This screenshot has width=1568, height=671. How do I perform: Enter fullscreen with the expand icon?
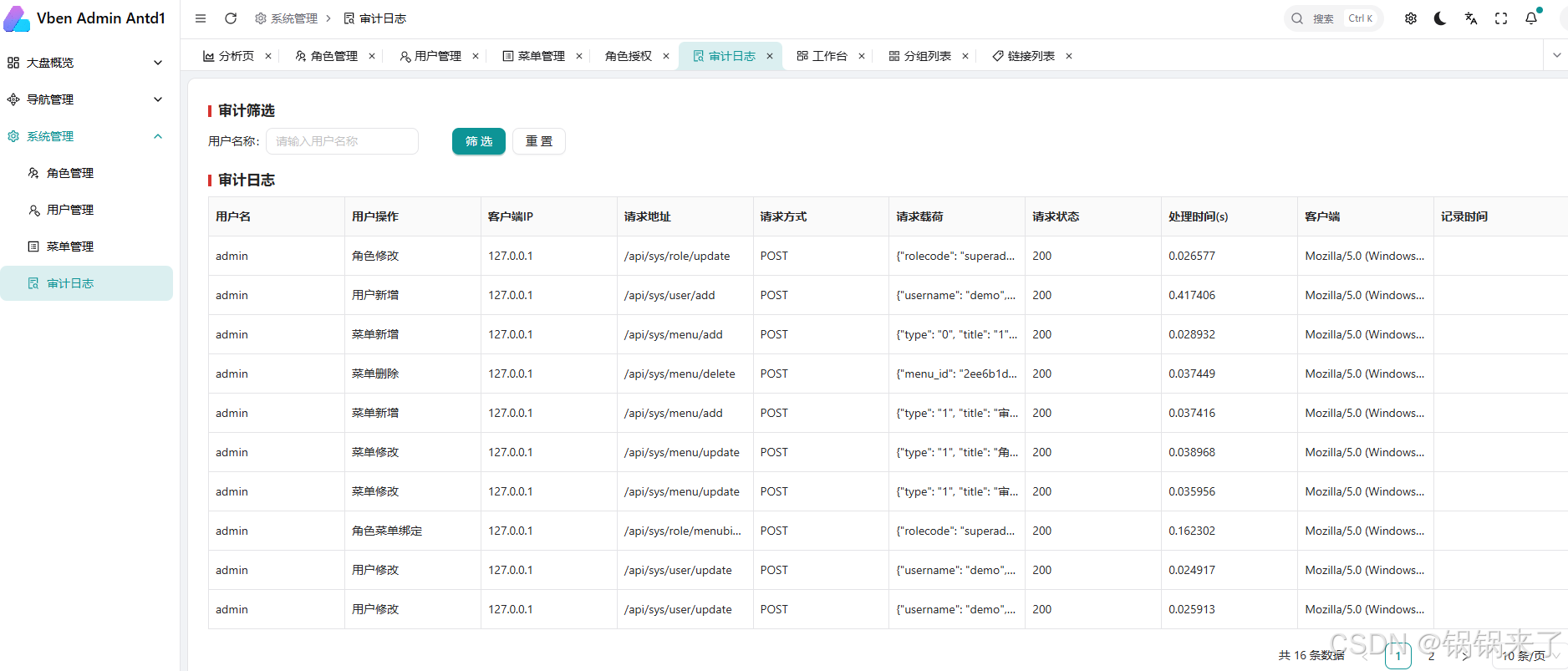pos(1501,18)
